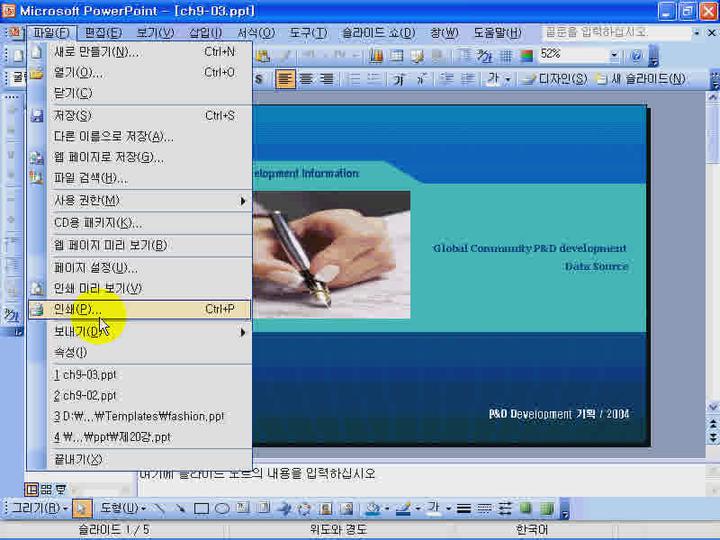Viewport: 720px width, 540px height.
Task: Click the Fill Color bucket icon
Action: click(372, 508)
